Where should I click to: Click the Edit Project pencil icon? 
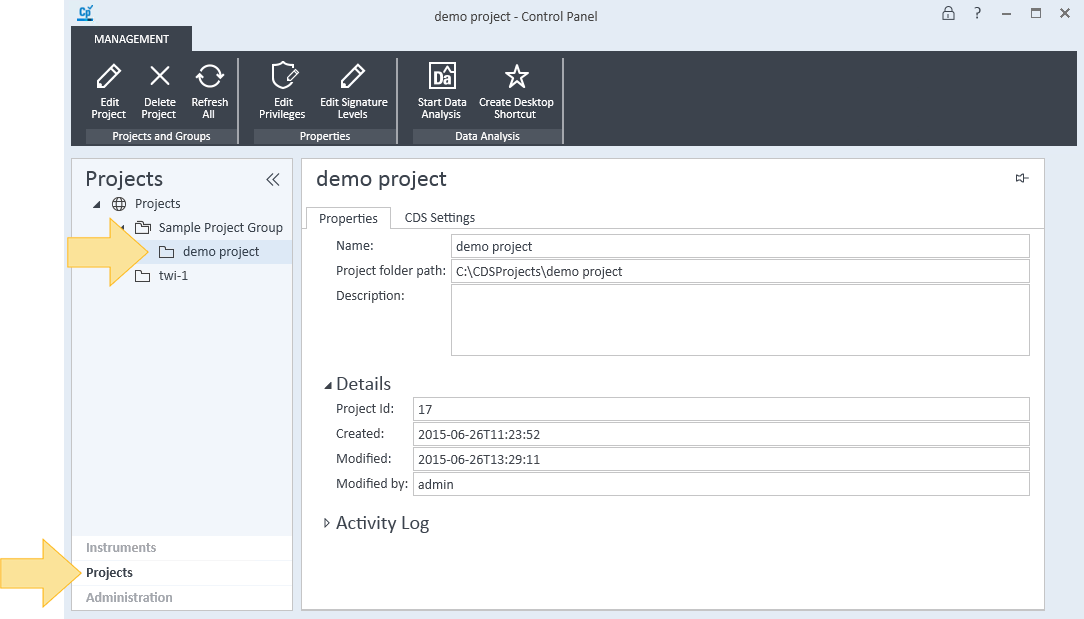(x=109, y=76)
